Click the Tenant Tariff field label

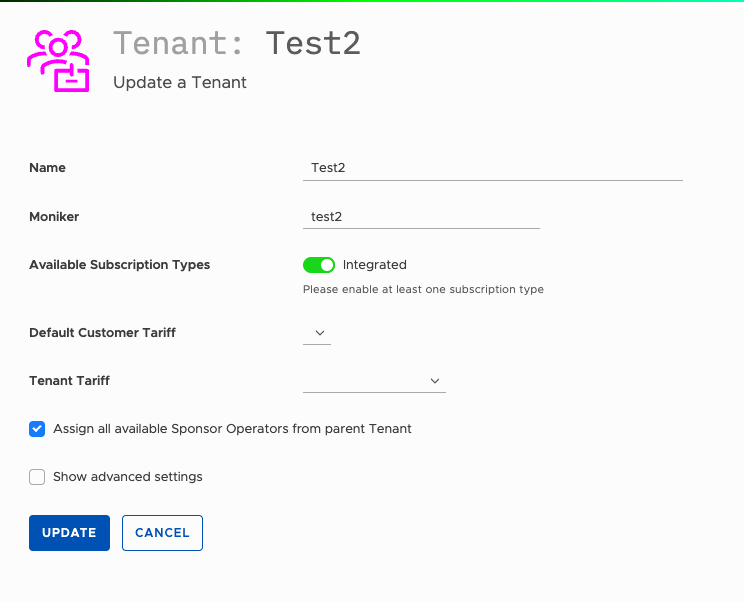pos(69,380)
